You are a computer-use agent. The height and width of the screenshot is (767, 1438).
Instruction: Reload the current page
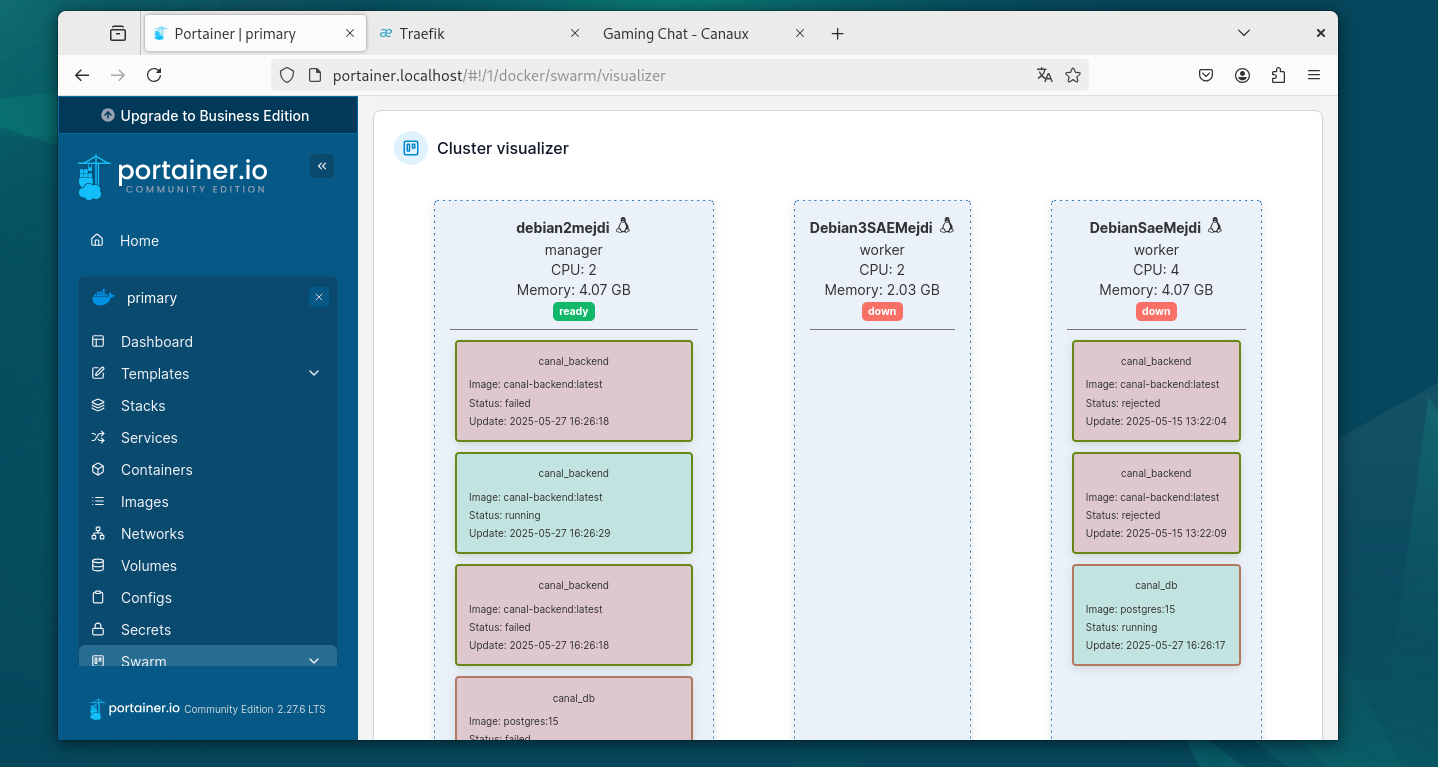(x=154, y=75)
